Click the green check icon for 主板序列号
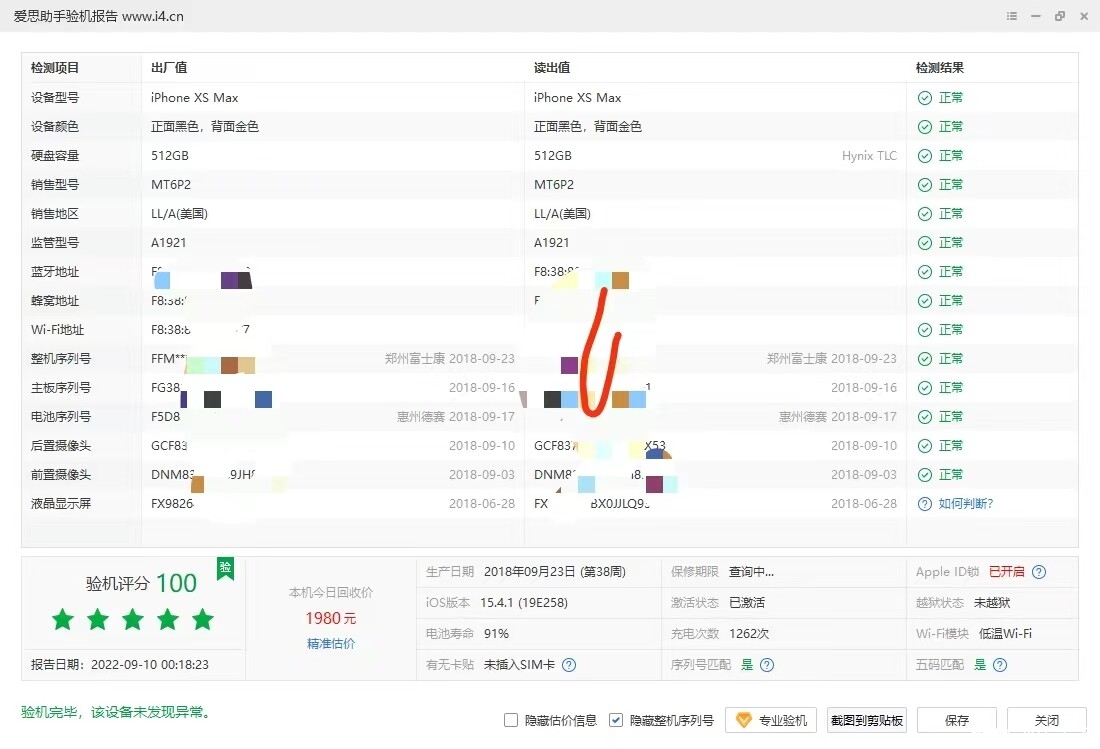 pyautogui.click(x=925, y=388)
